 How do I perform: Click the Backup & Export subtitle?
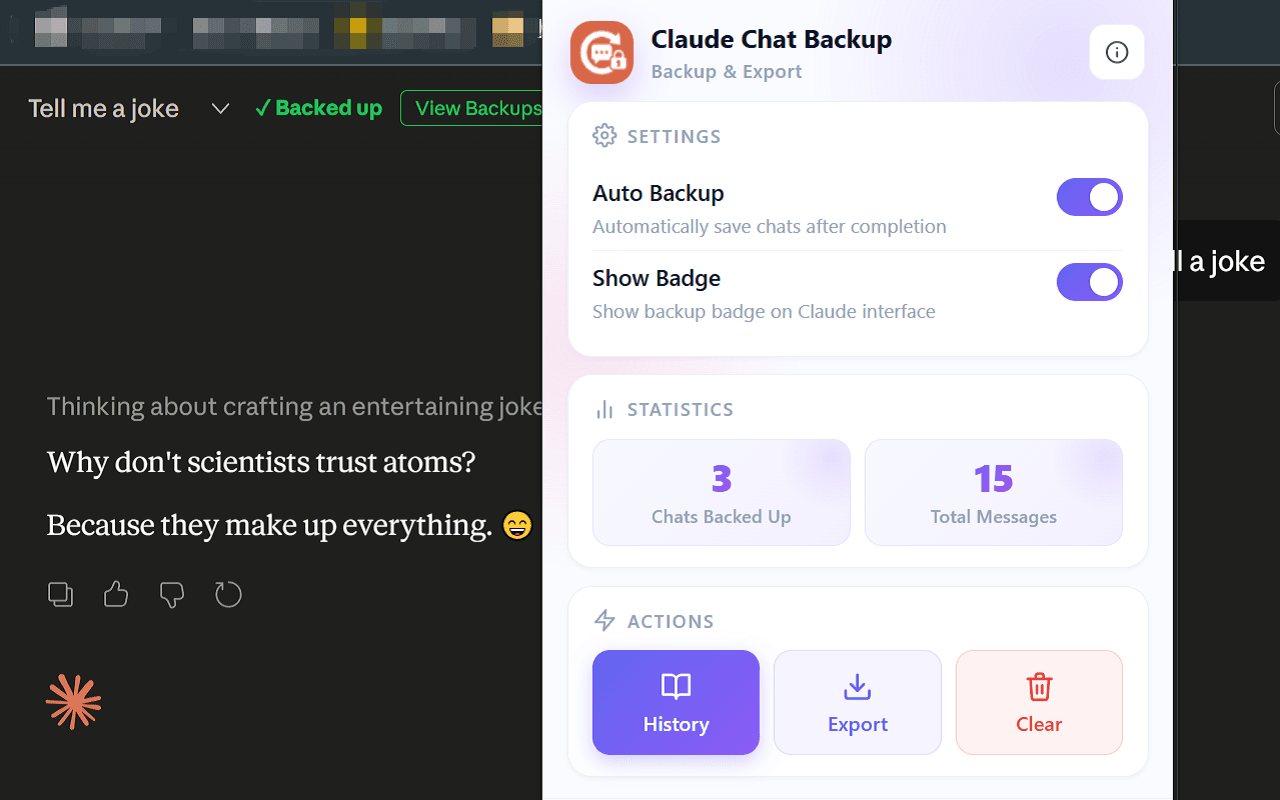[x=726, y=72]
